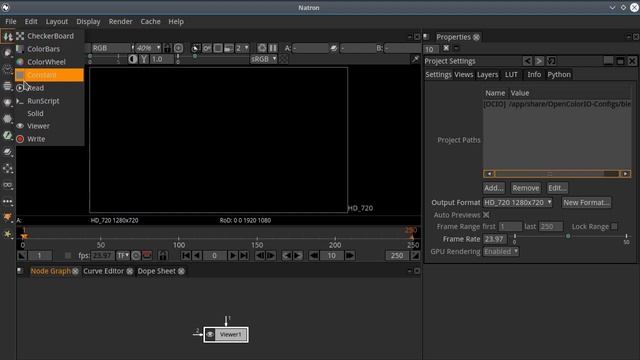This screenshot has width=640, height=360.
Task: Refresh the viewer render
Action: click(262, 48)
